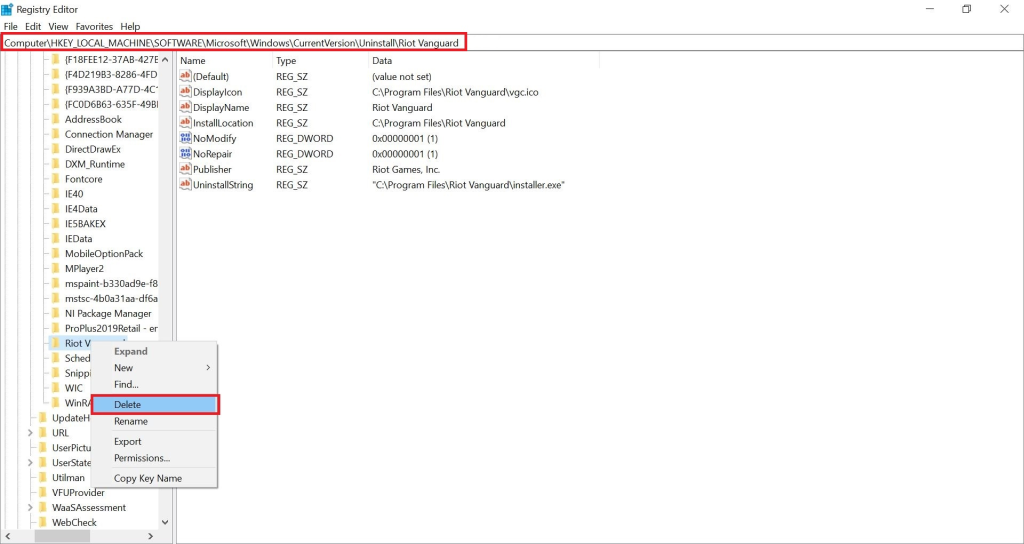Click the IE5BAKEX folder icon

(56, 223)
